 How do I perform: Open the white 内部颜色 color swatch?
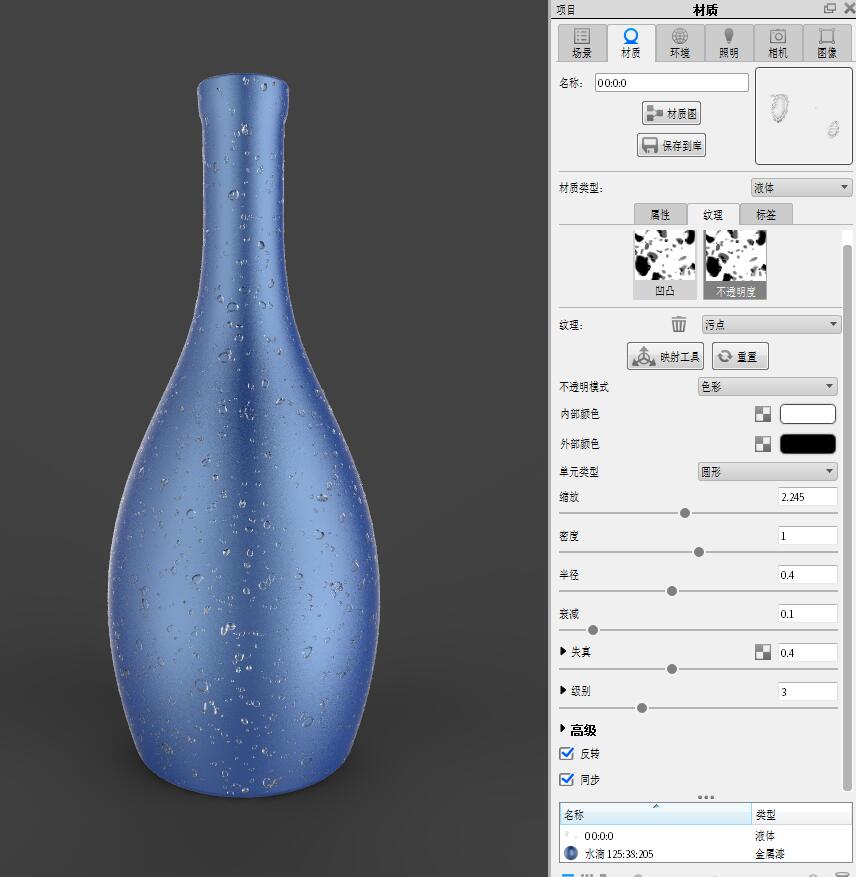coord(808,414)
